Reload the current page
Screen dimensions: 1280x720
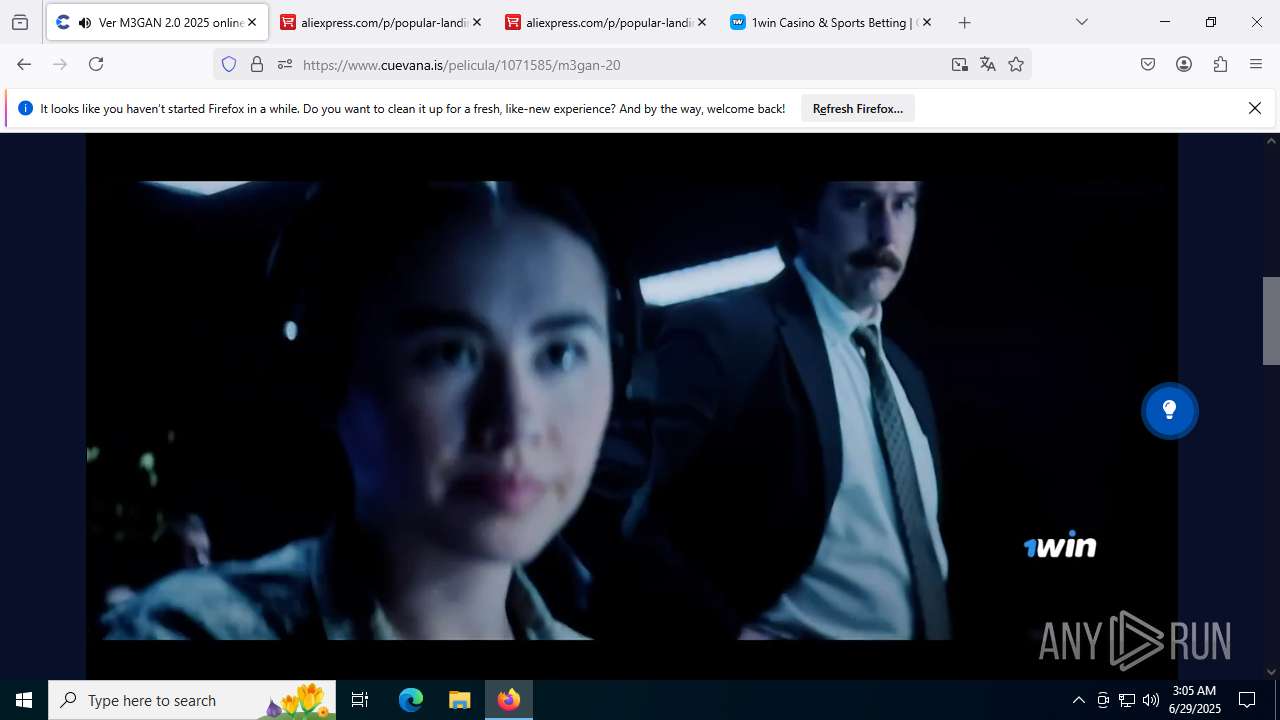coord(96,64)
